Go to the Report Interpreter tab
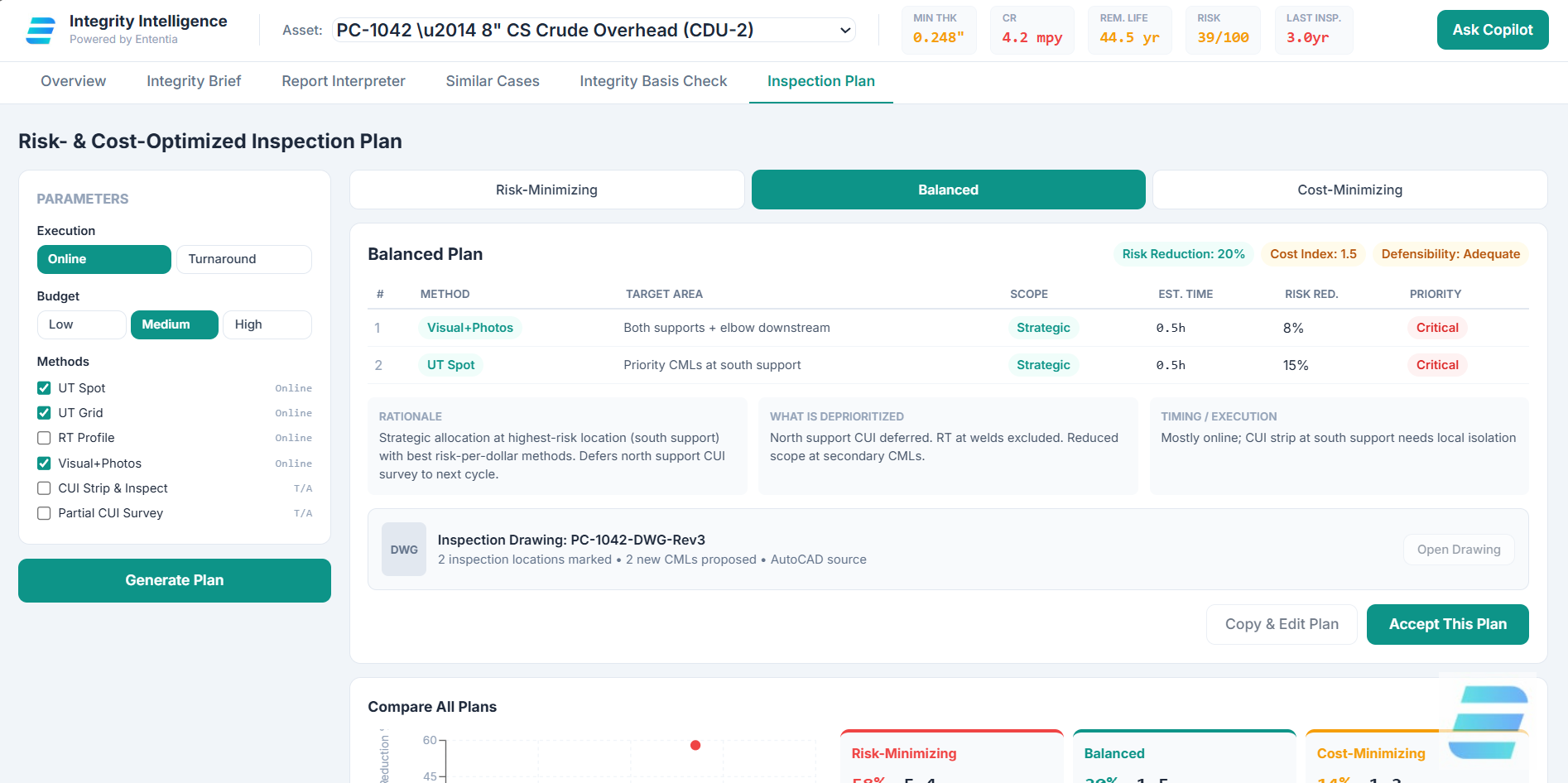 click(344, 81)
